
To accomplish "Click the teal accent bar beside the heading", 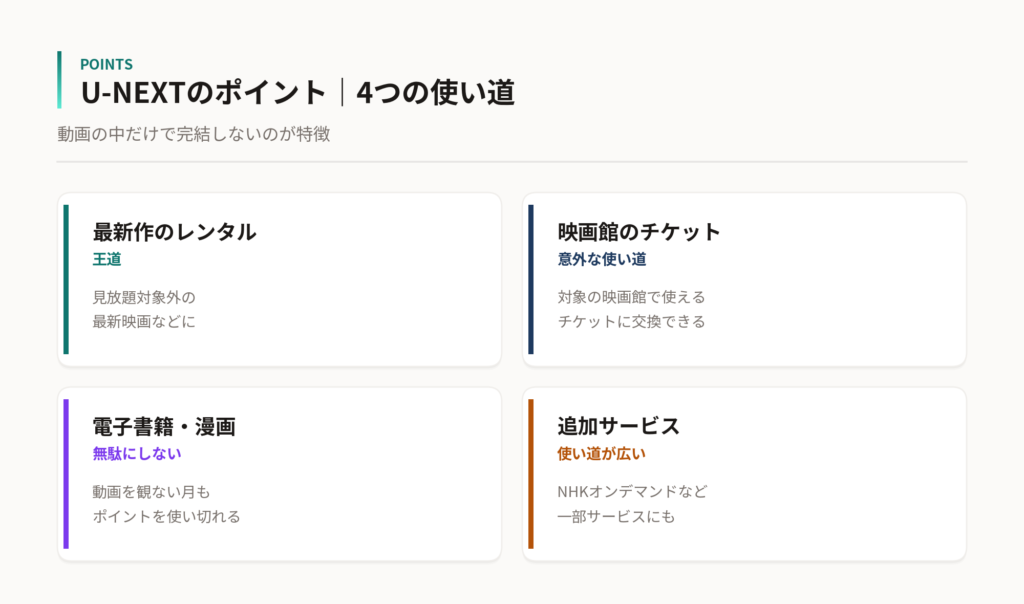I will (59, 80).
